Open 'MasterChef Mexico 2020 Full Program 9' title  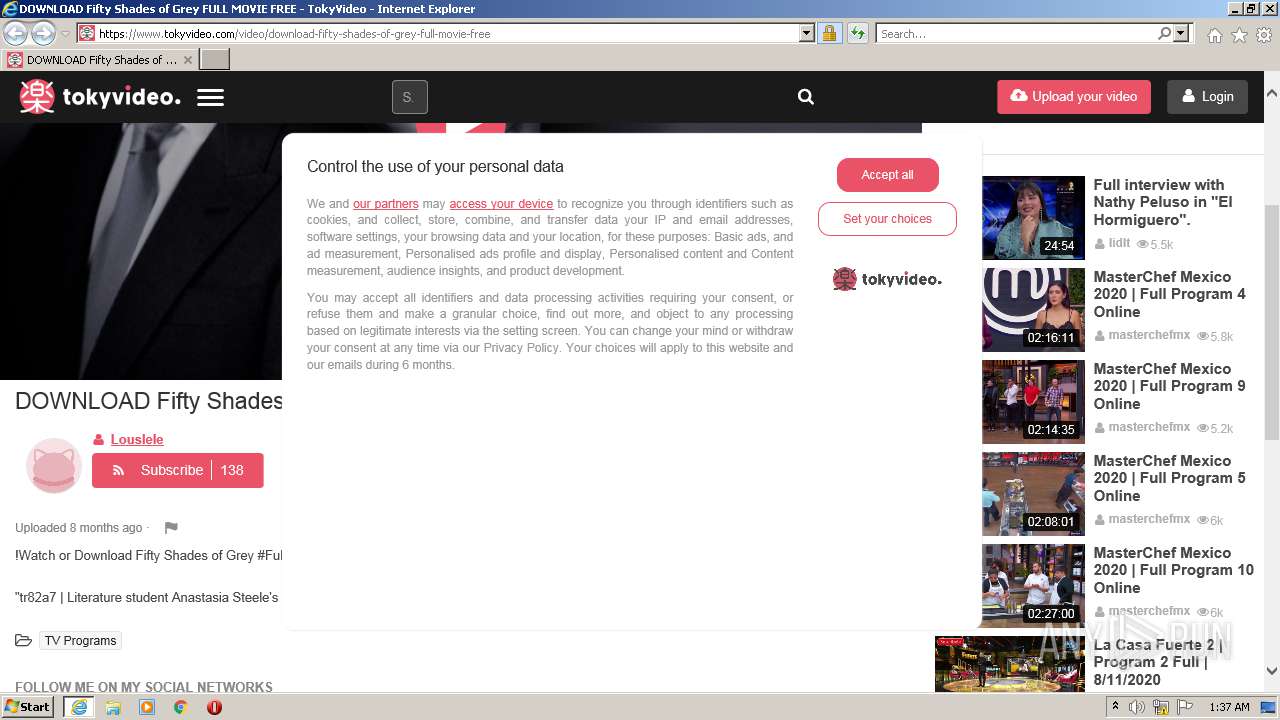point(1169,386)
